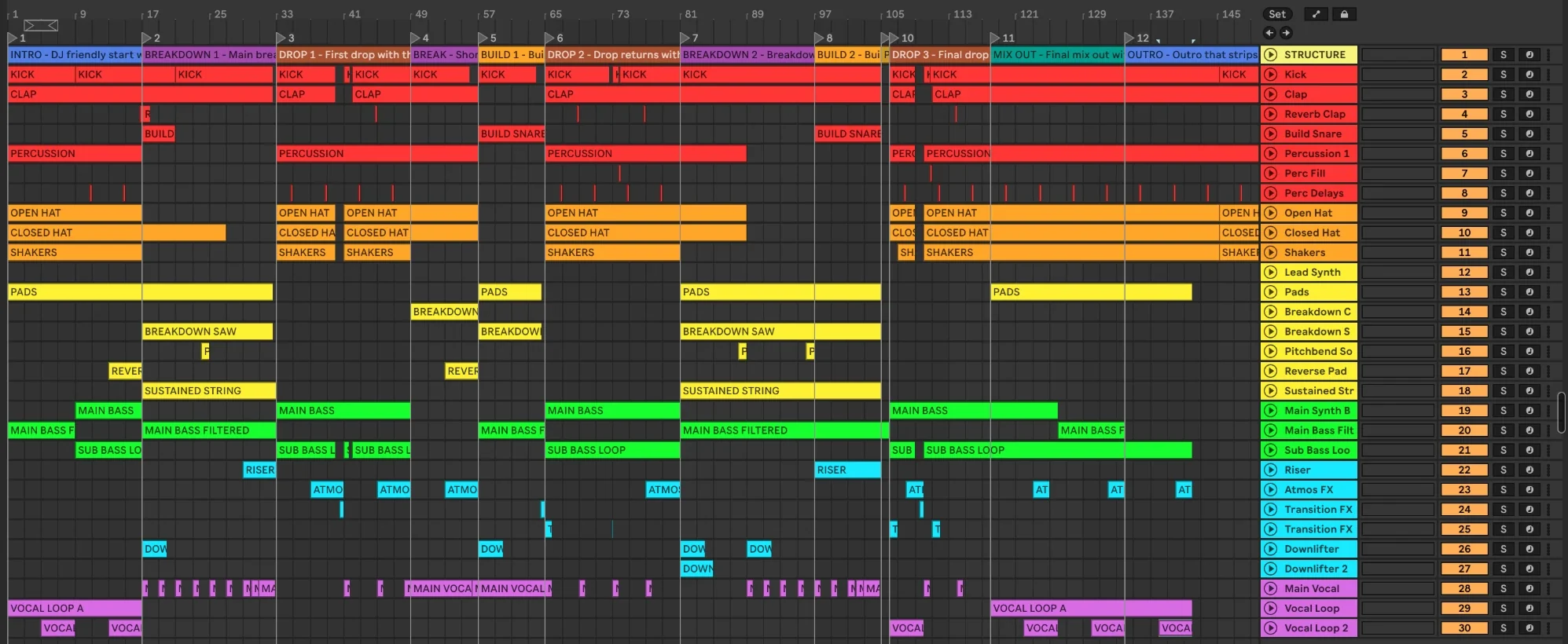Image resolution: width=1568 pixels, height=644 pixels.
Task: Deactivate track 4 Reverb Clap activator
Action: 1464,114
